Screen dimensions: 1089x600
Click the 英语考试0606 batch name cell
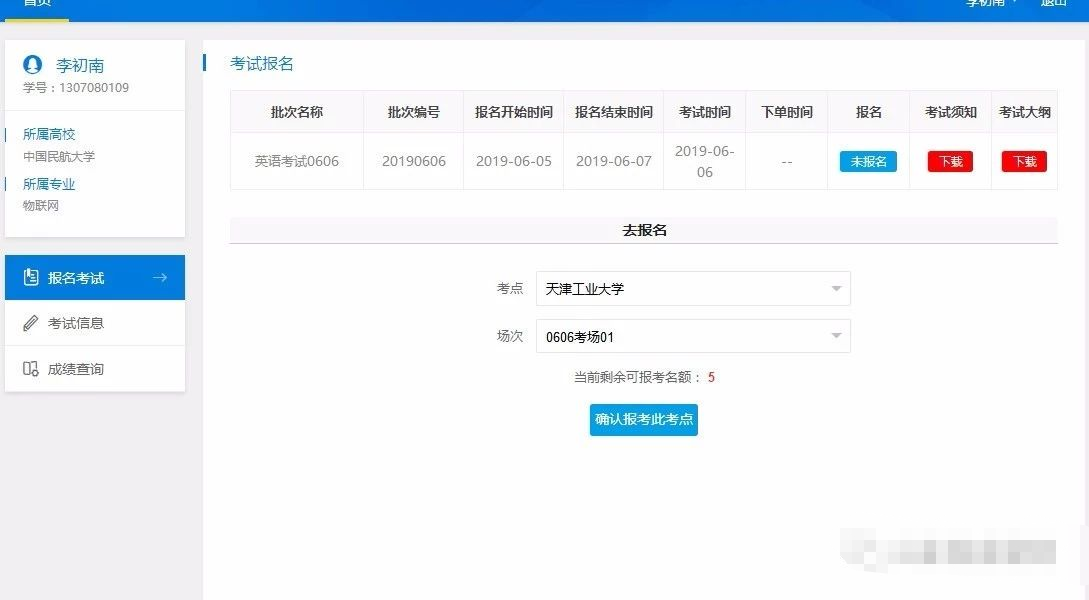point(296,161)
